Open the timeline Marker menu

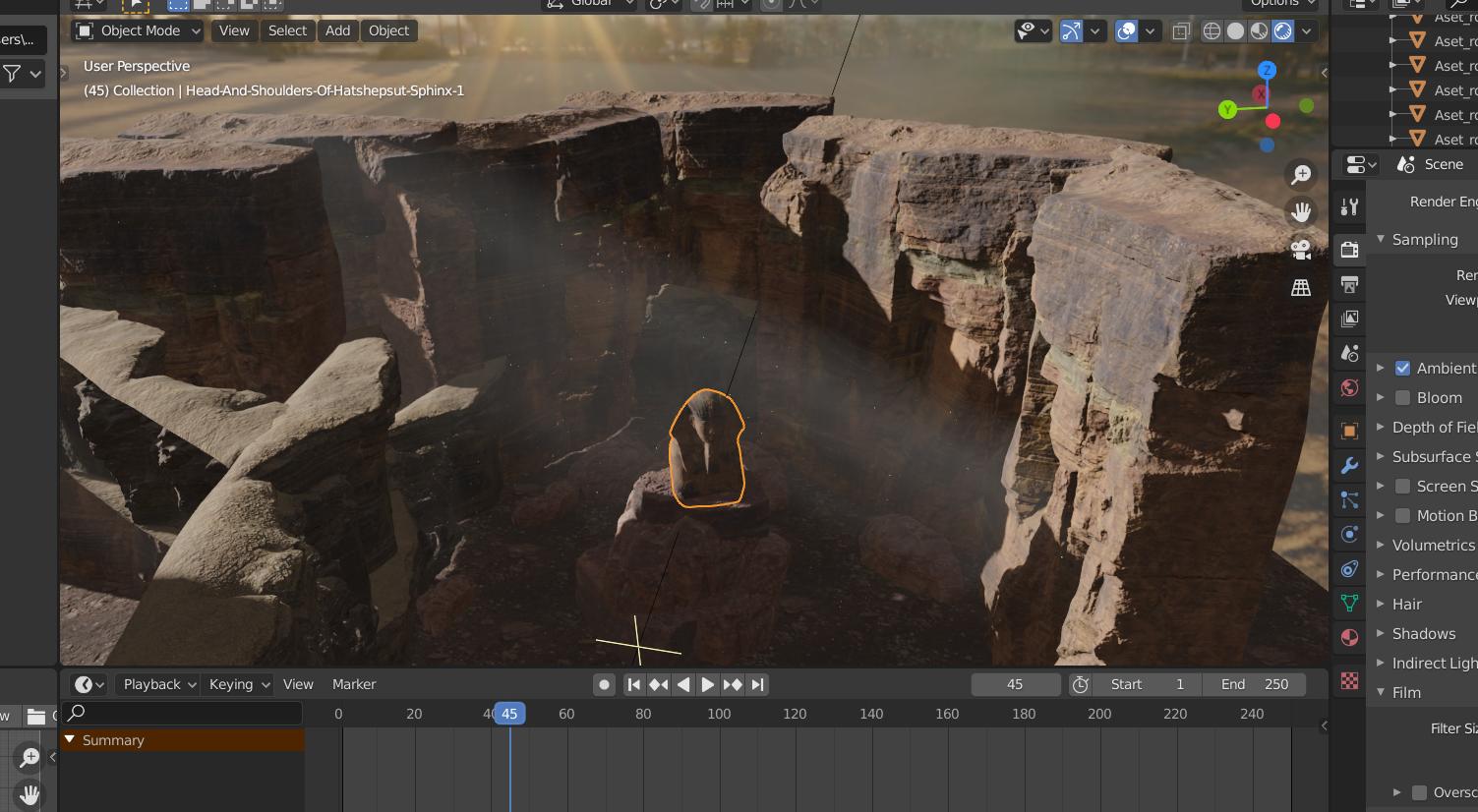coord(354,684)
